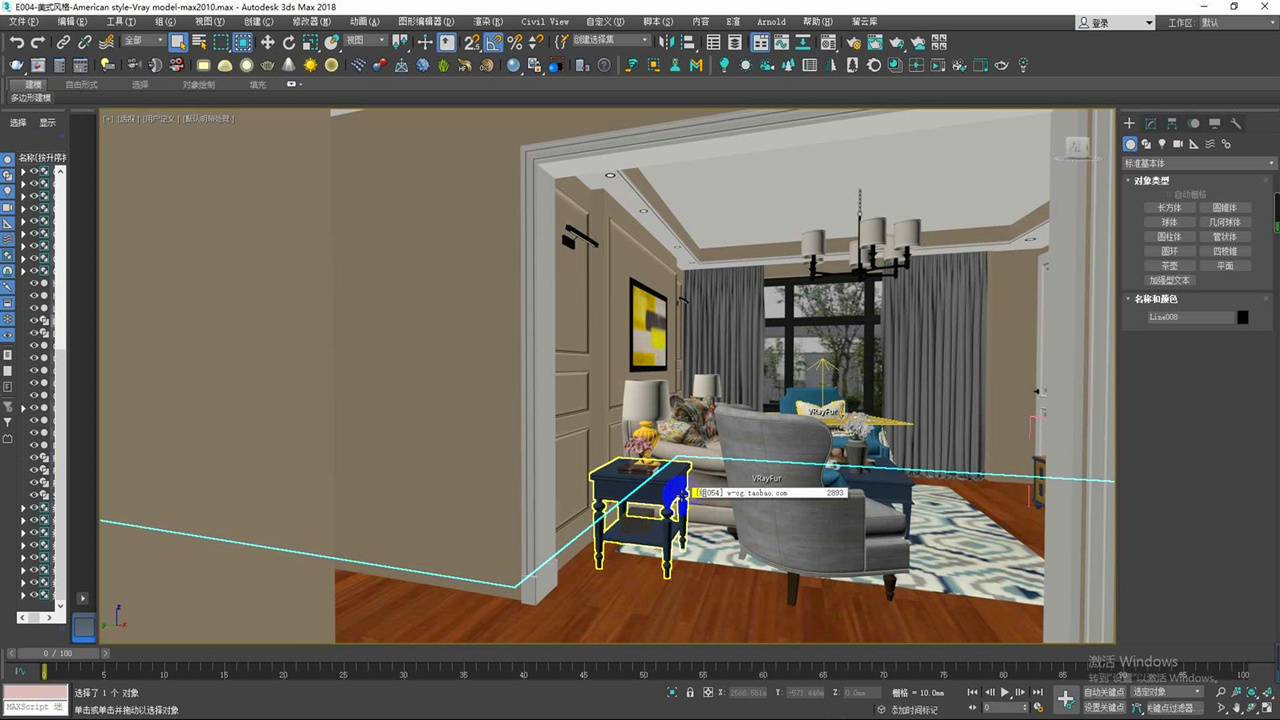Switch to the Lights creation category
The height and width of the screenshot is (720, 1280).
pyautogui.click(x=1162, y=144)
